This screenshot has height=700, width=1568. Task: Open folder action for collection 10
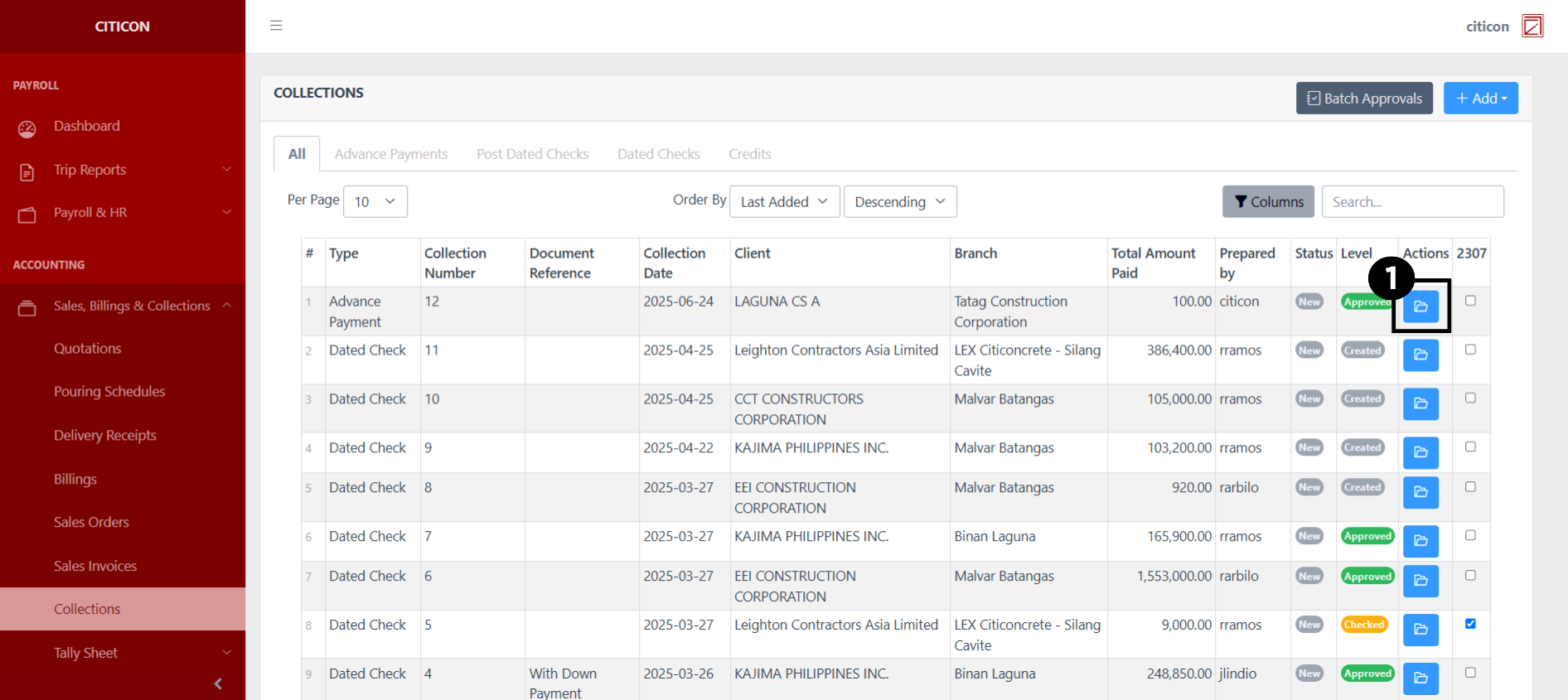[1420, 404]
